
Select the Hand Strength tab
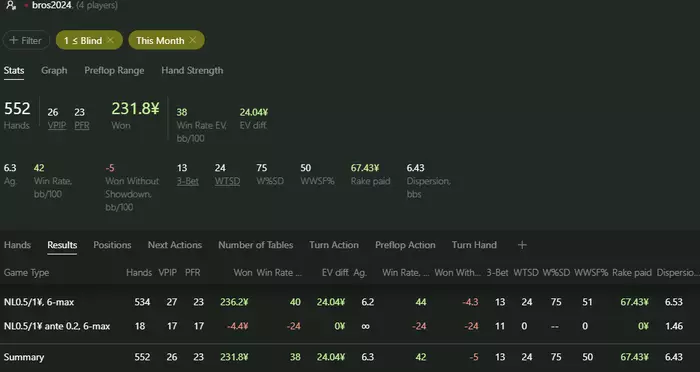pyautogui.click(x=192, y=71)
